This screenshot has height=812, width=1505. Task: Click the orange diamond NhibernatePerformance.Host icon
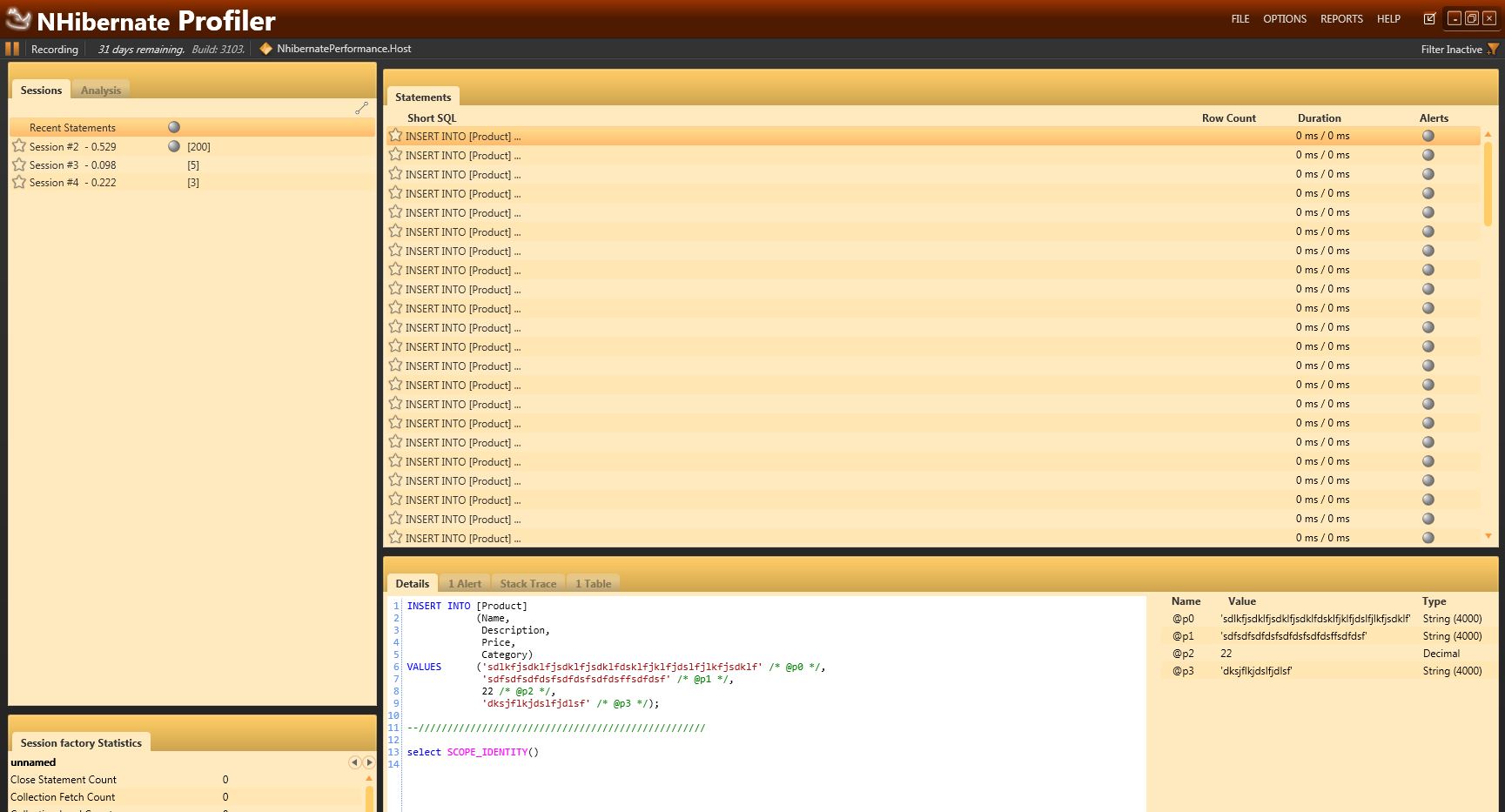(x=266, y=49)
